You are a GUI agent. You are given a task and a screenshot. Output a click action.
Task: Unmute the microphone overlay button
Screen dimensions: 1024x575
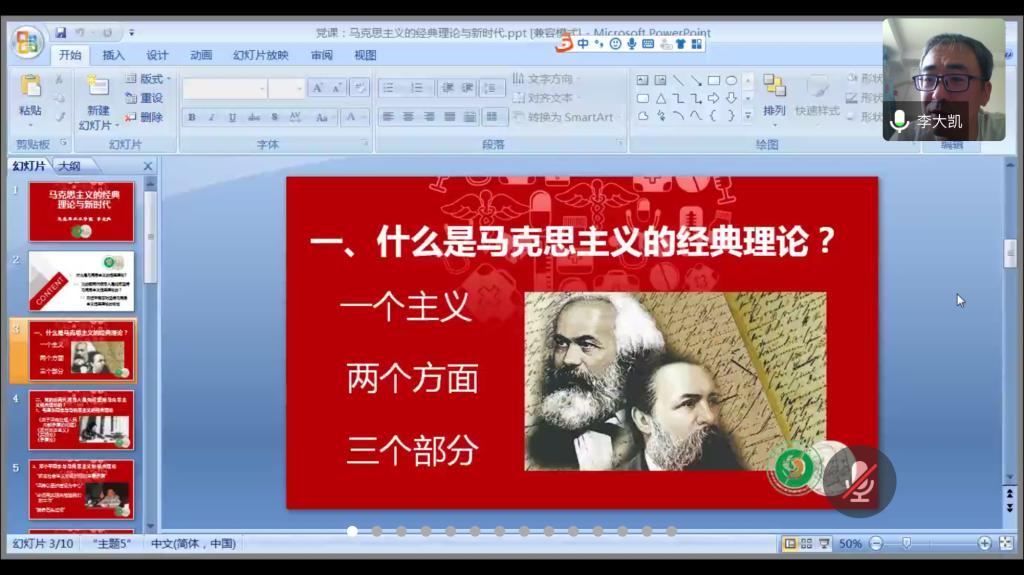tap(858, 482)
